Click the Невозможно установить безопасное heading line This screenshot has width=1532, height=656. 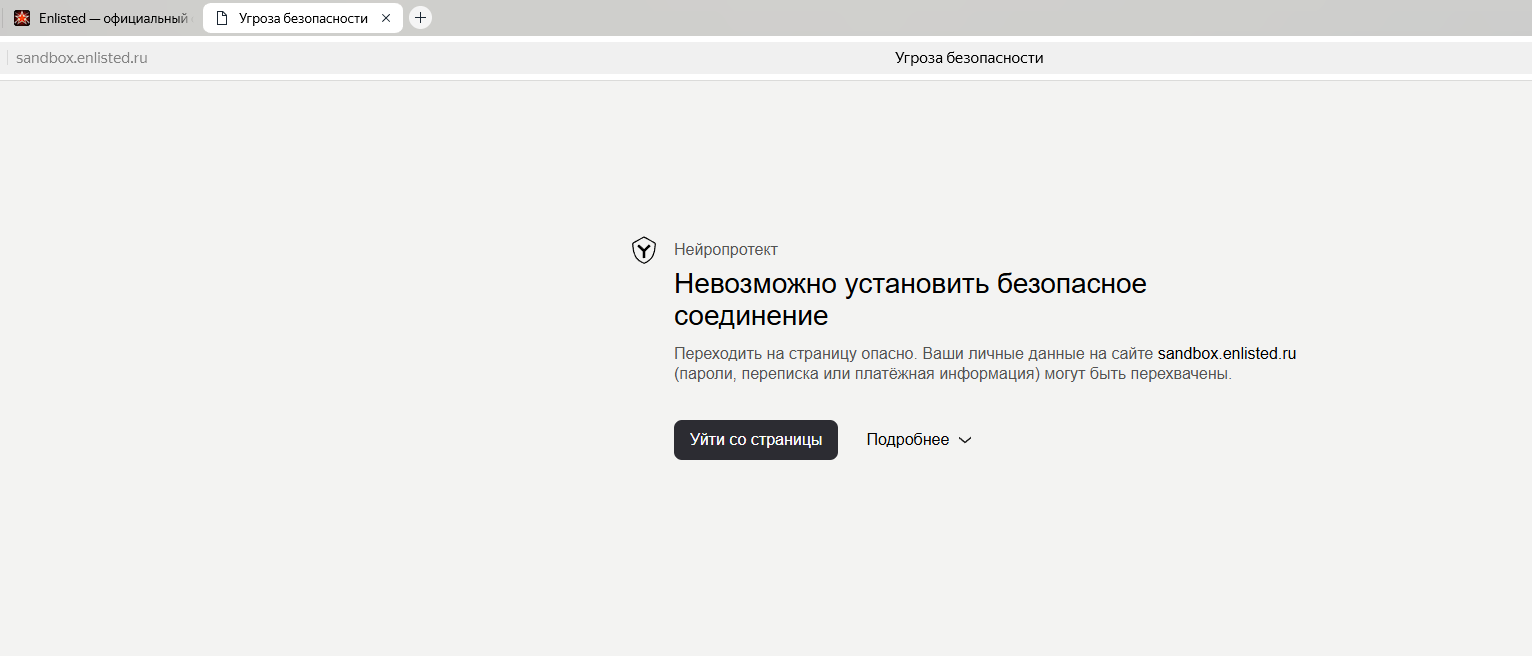910,284
